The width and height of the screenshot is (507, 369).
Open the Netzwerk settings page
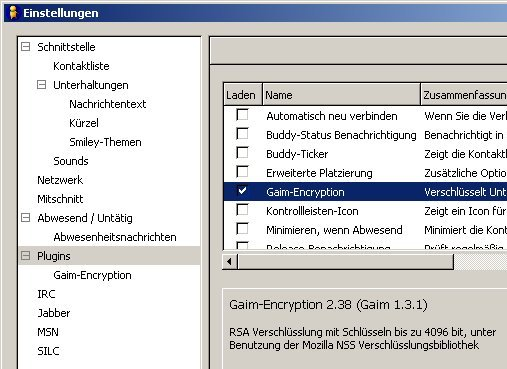pyautogui.click(x=60, y=180)
